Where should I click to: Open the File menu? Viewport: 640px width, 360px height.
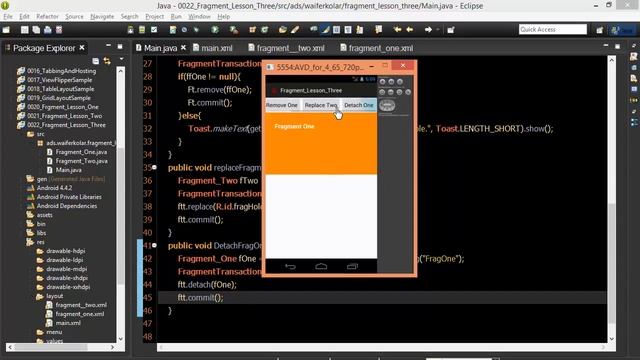[x=8, y=16]
